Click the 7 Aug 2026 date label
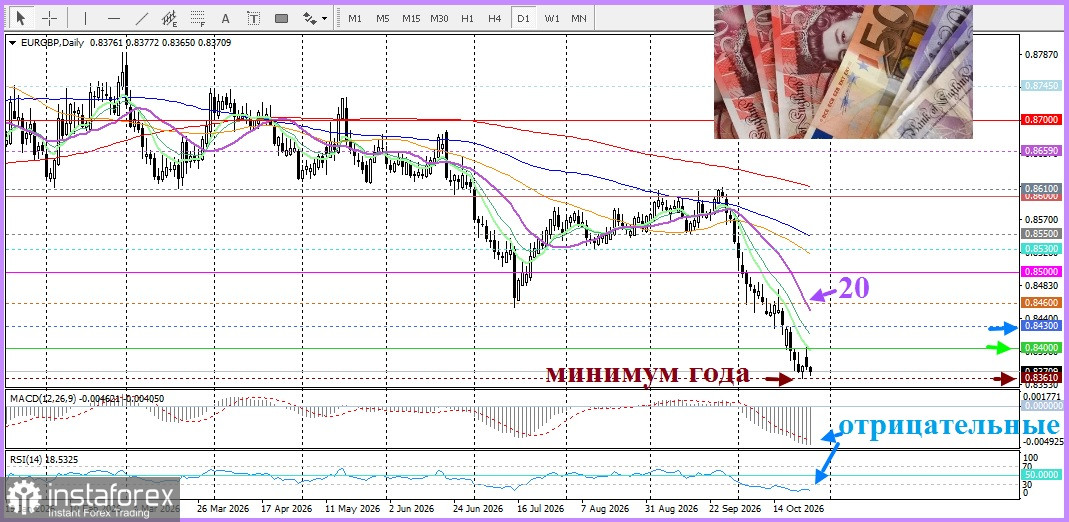This screenshot has height=522, width=1069. [x=604, y=509]
